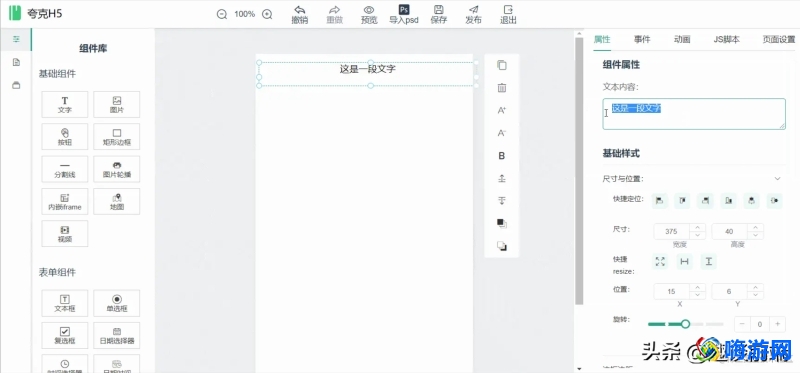Decrease Y position with down arrow
This screenshot has width=800, height=373.
pos(756,295)
